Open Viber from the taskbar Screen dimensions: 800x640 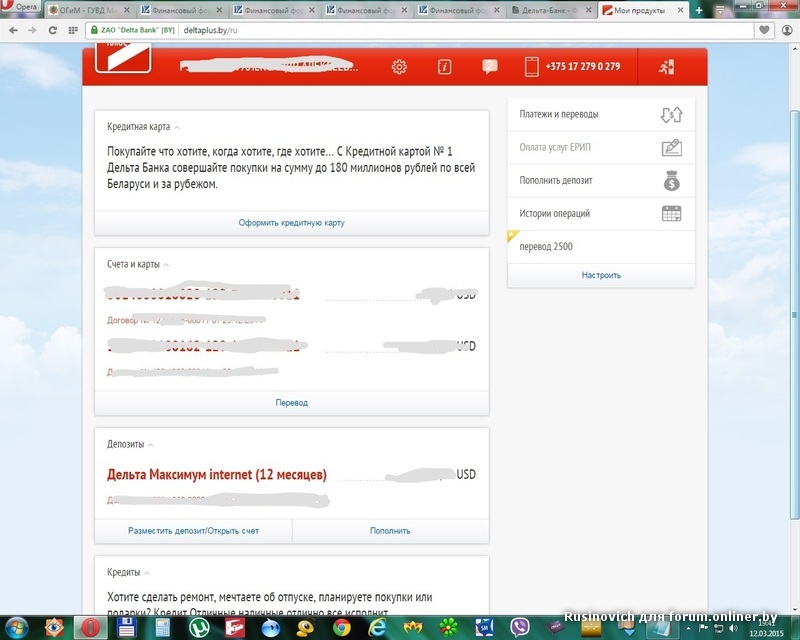519,627
